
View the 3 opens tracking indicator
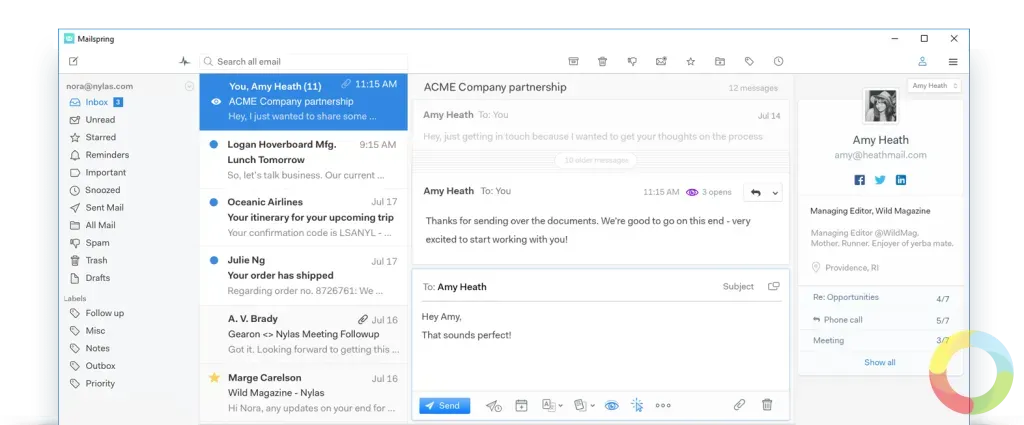(x=709, y=193)
